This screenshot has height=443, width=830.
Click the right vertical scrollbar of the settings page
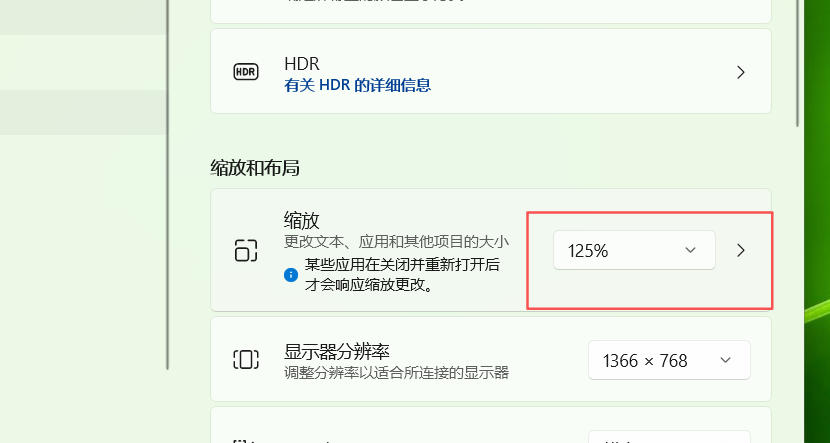pos(797,60)
